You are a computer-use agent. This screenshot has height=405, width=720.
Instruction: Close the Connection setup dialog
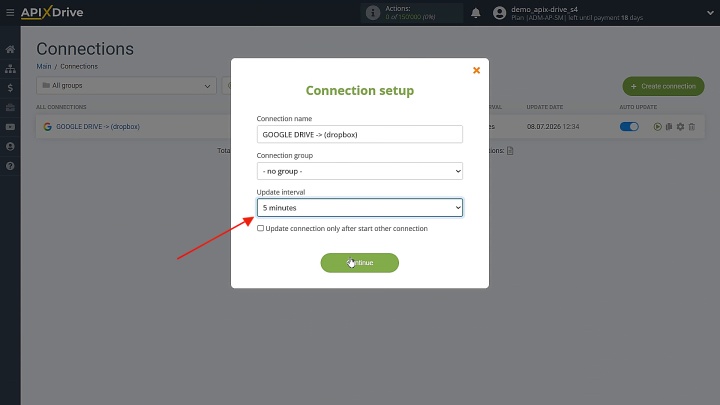point(477,70)
